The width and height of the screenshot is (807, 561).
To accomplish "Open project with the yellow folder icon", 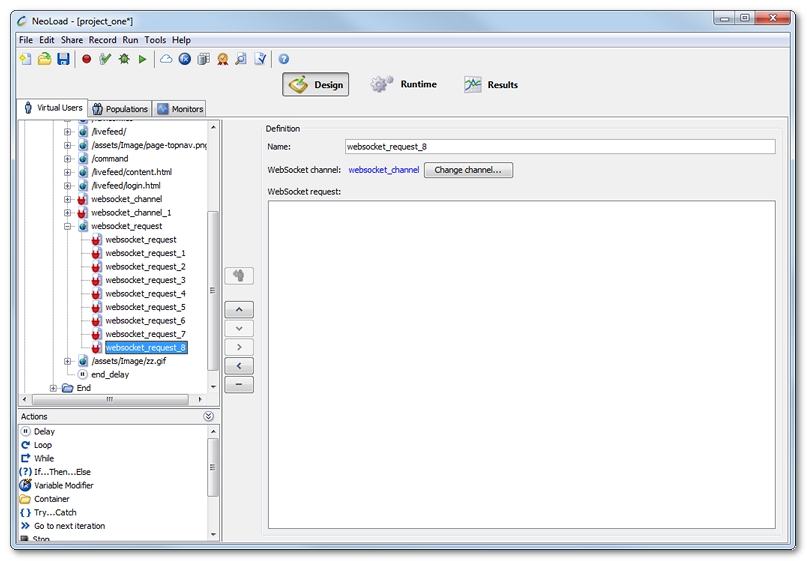I will tap(44, 60).
